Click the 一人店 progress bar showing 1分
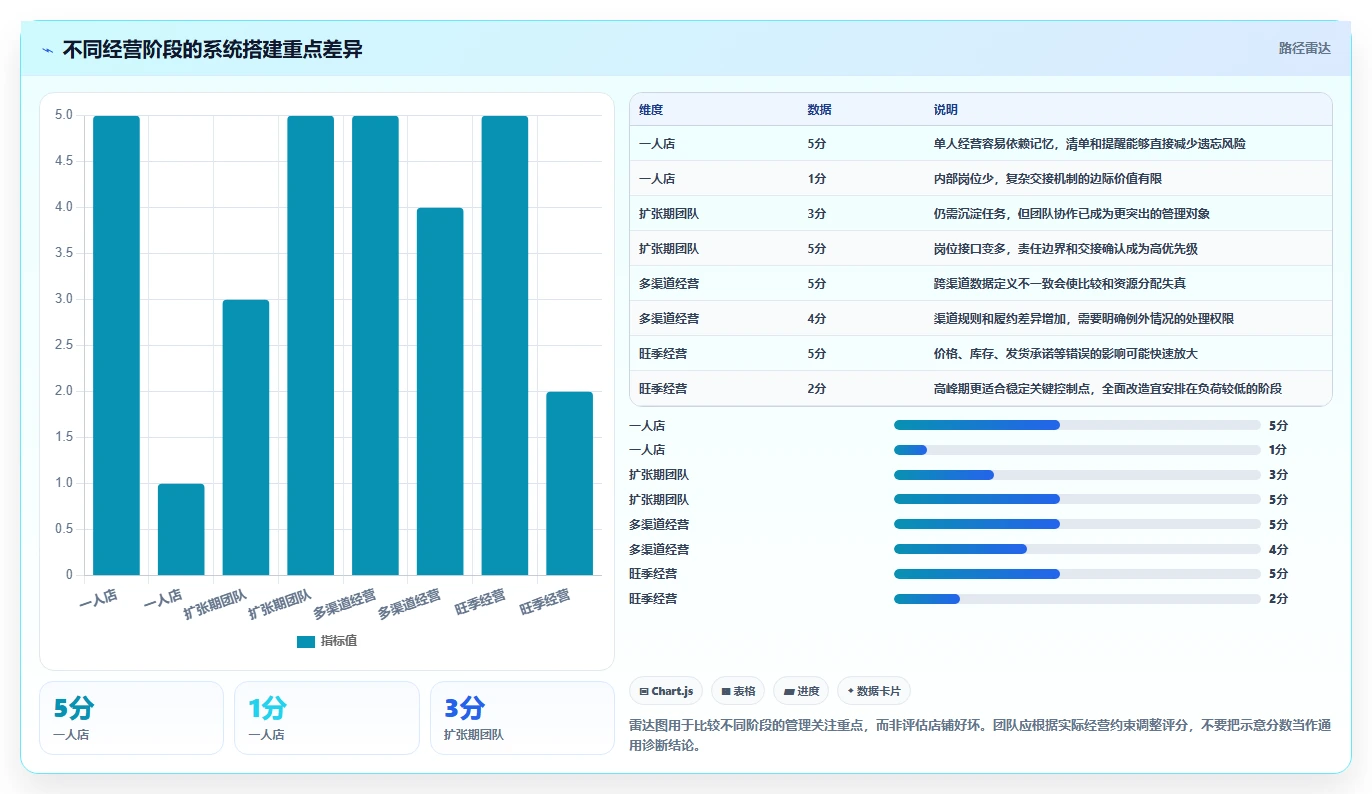Image resolution: width=1372 pixels, height=794 pixels. point(1077,450)
